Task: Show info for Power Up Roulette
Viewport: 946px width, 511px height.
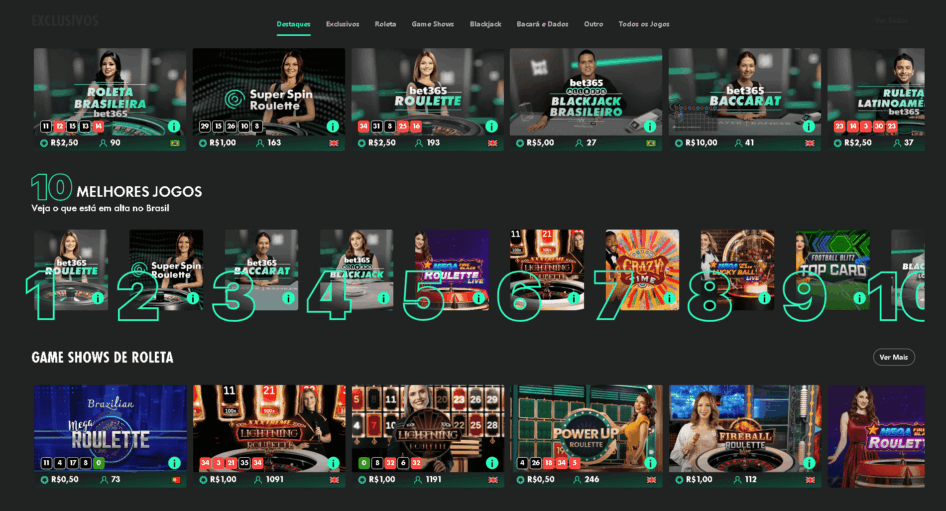Action: pos(650,463)
